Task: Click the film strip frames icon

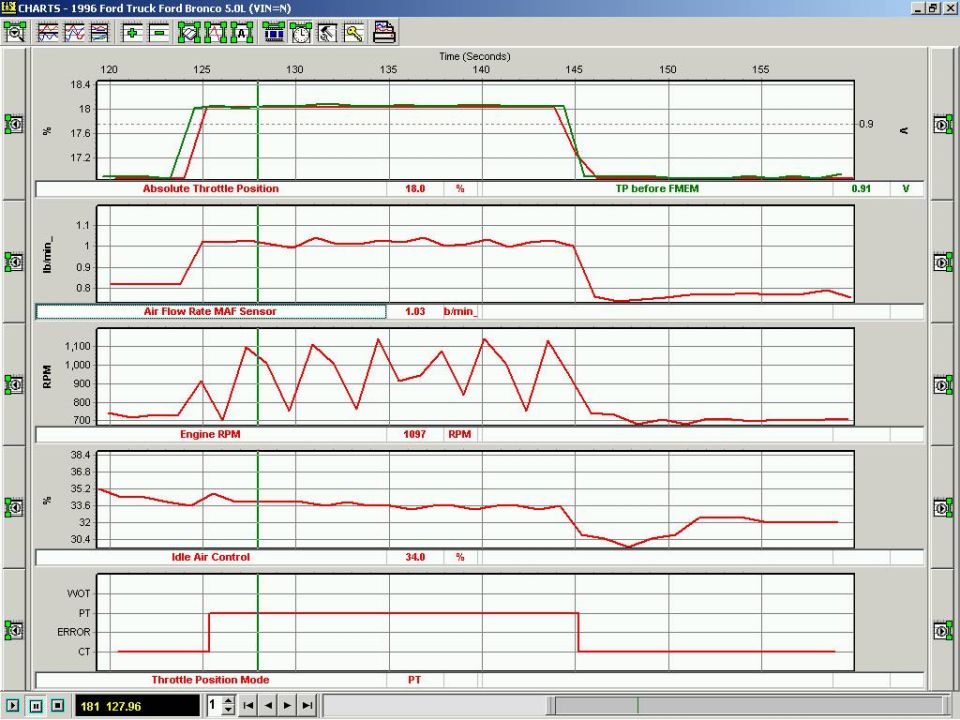Action: tap(274, 32)
